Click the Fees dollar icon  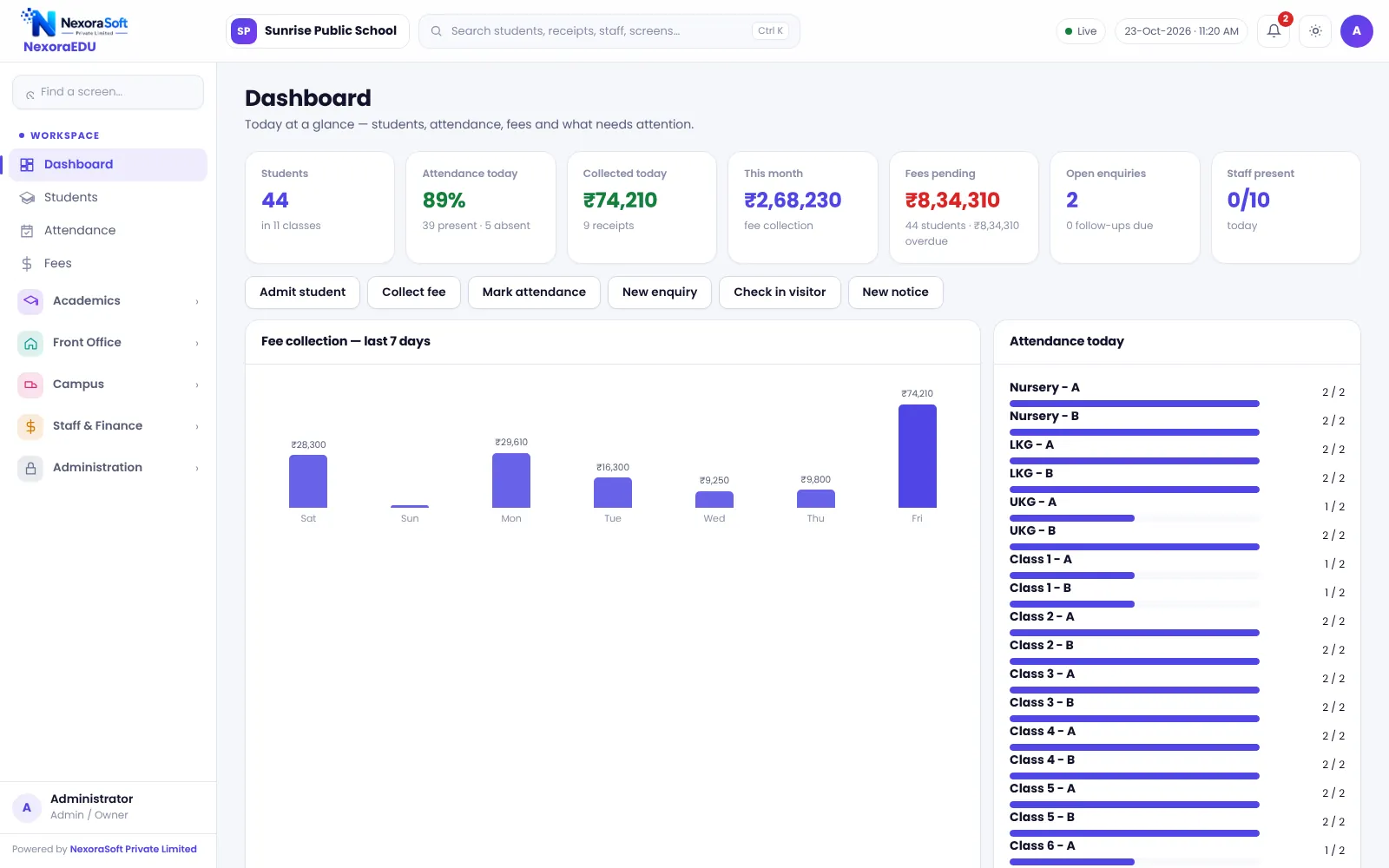(27, 264)
